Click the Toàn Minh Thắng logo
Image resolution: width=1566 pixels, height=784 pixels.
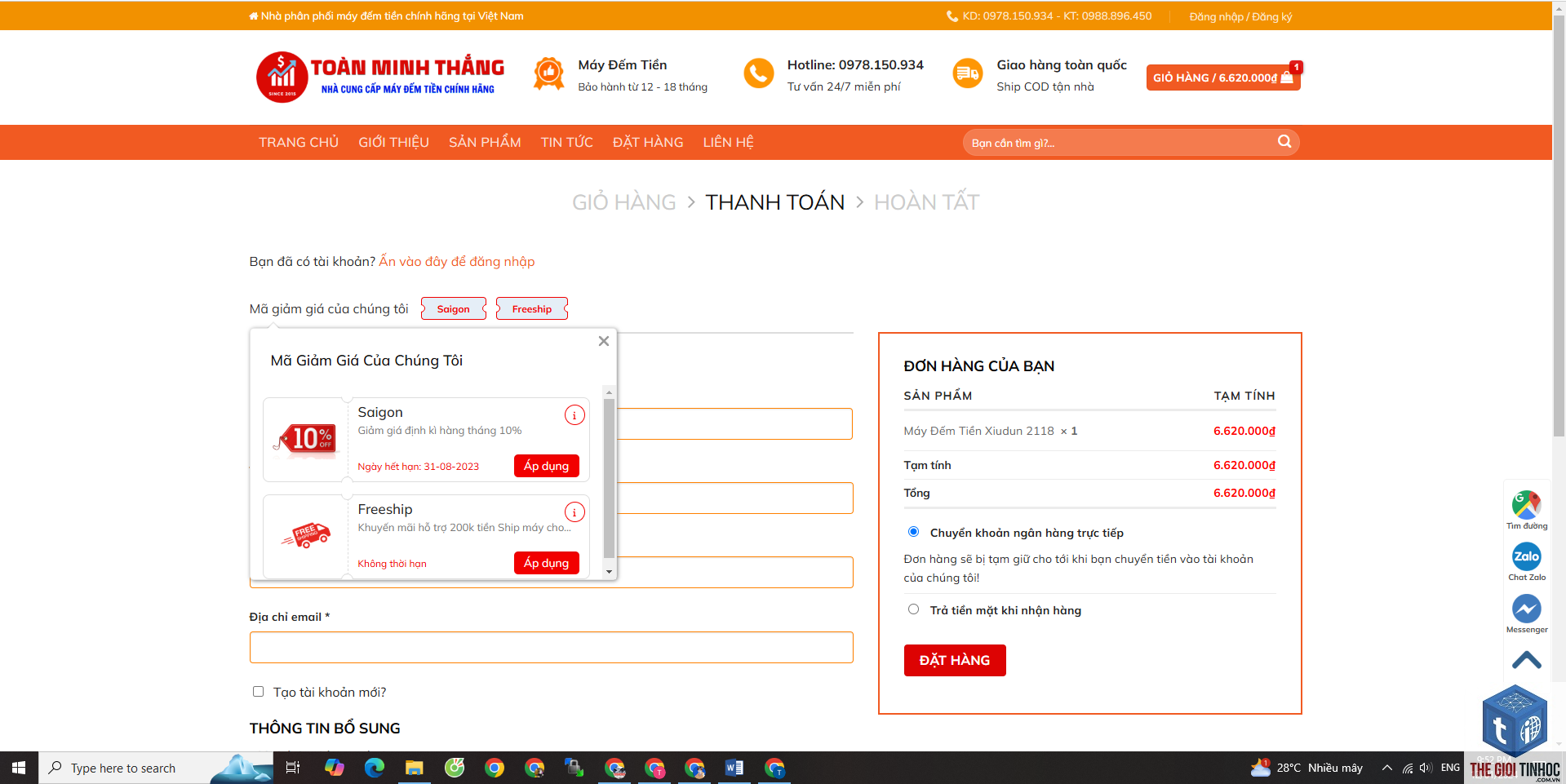point(380,77)
